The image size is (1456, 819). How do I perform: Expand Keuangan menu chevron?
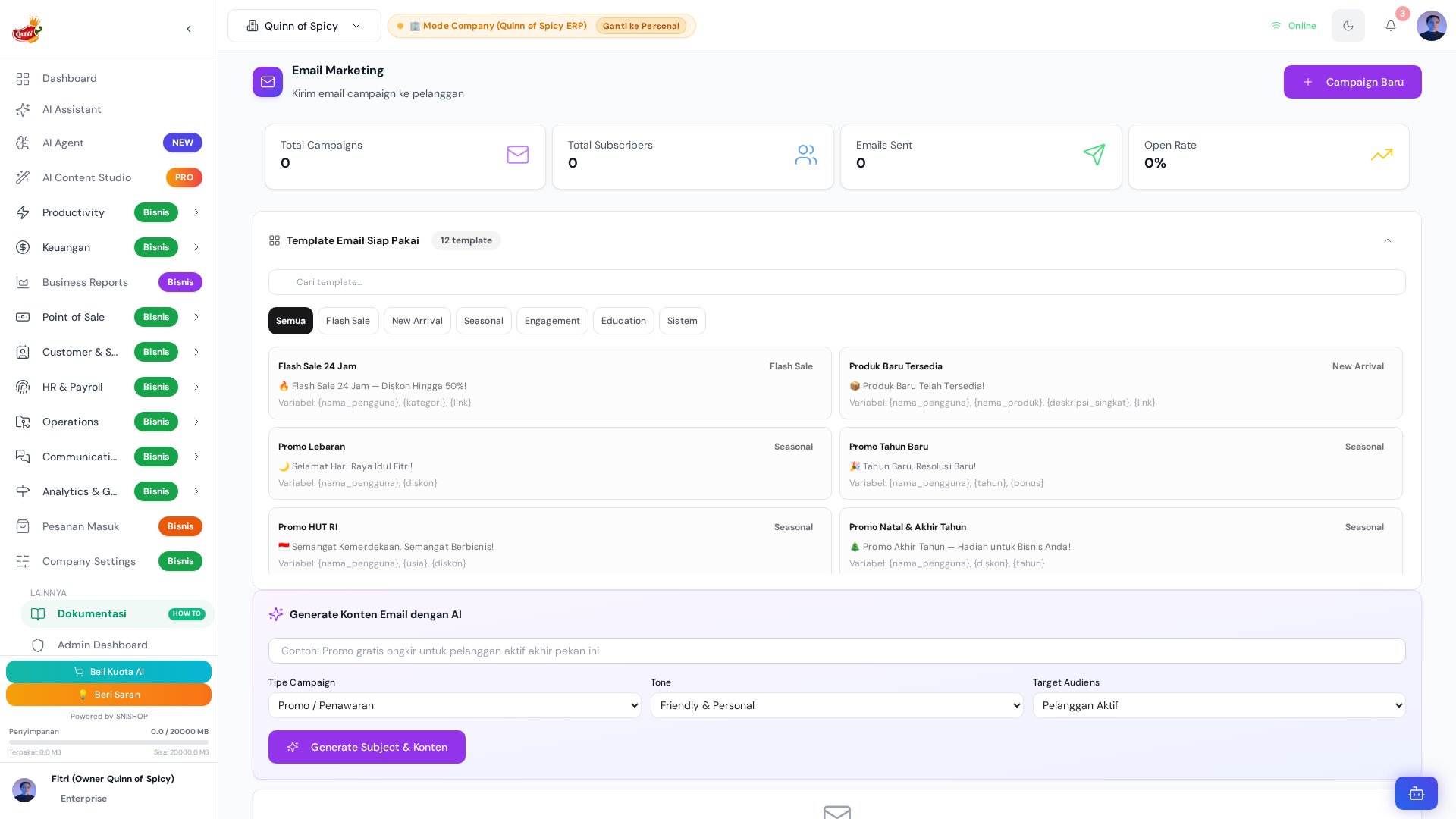[196, 248]
